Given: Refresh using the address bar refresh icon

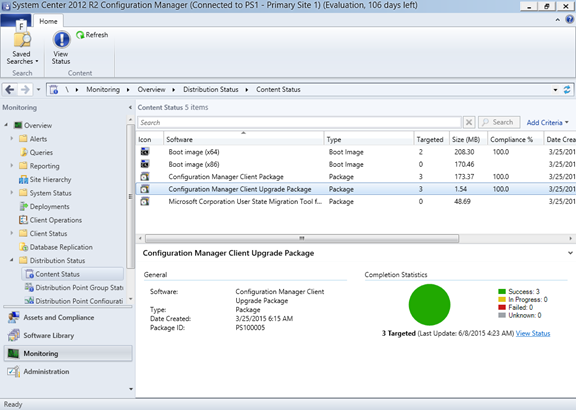Looking at the screenshot, I should (x=567, y=89).
